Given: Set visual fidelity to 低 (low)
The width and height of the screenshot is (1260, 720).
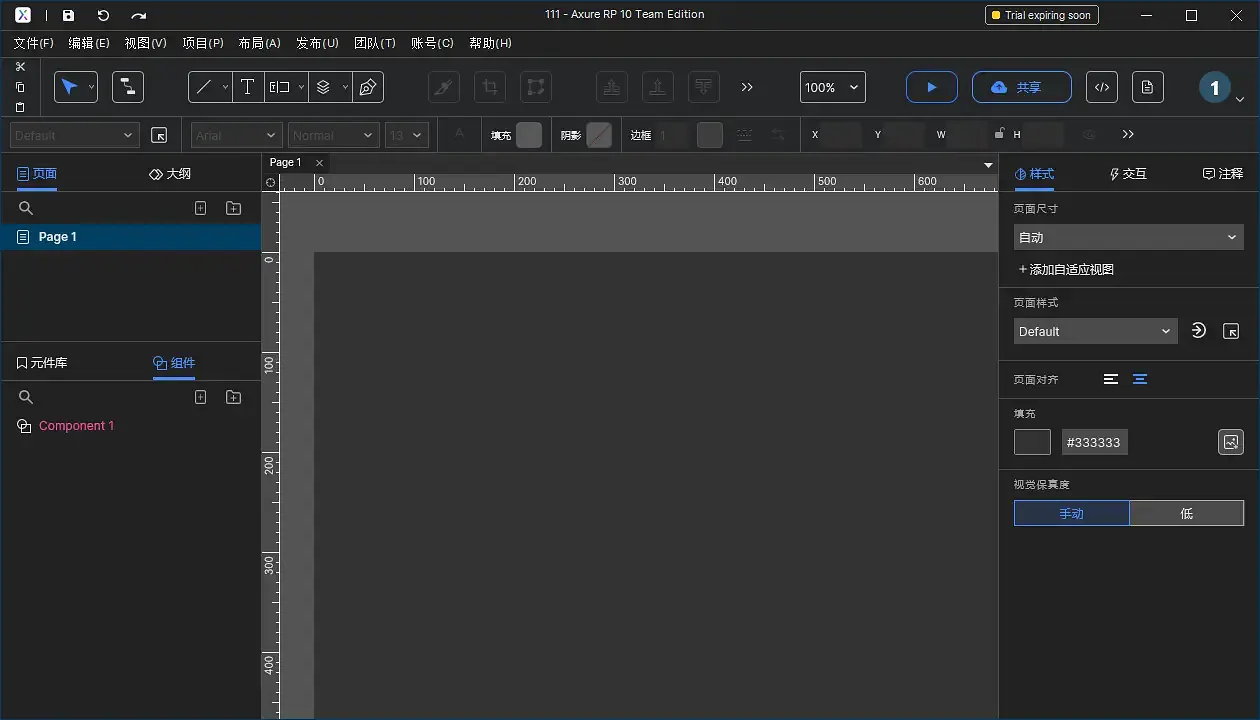Looking at the screenshot, I should coord(1186,513).
